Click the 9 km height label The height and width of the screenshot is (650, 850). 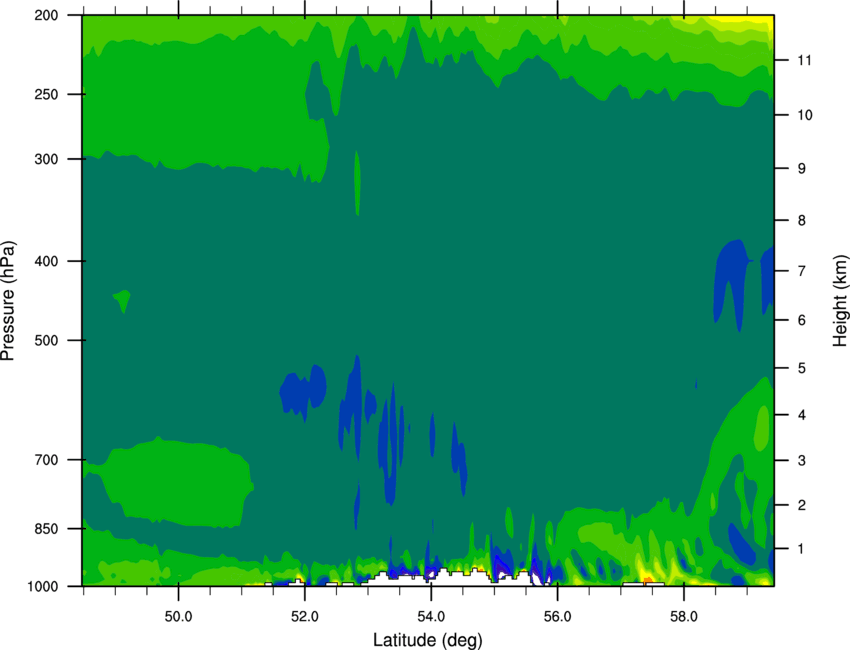point(802,169)
